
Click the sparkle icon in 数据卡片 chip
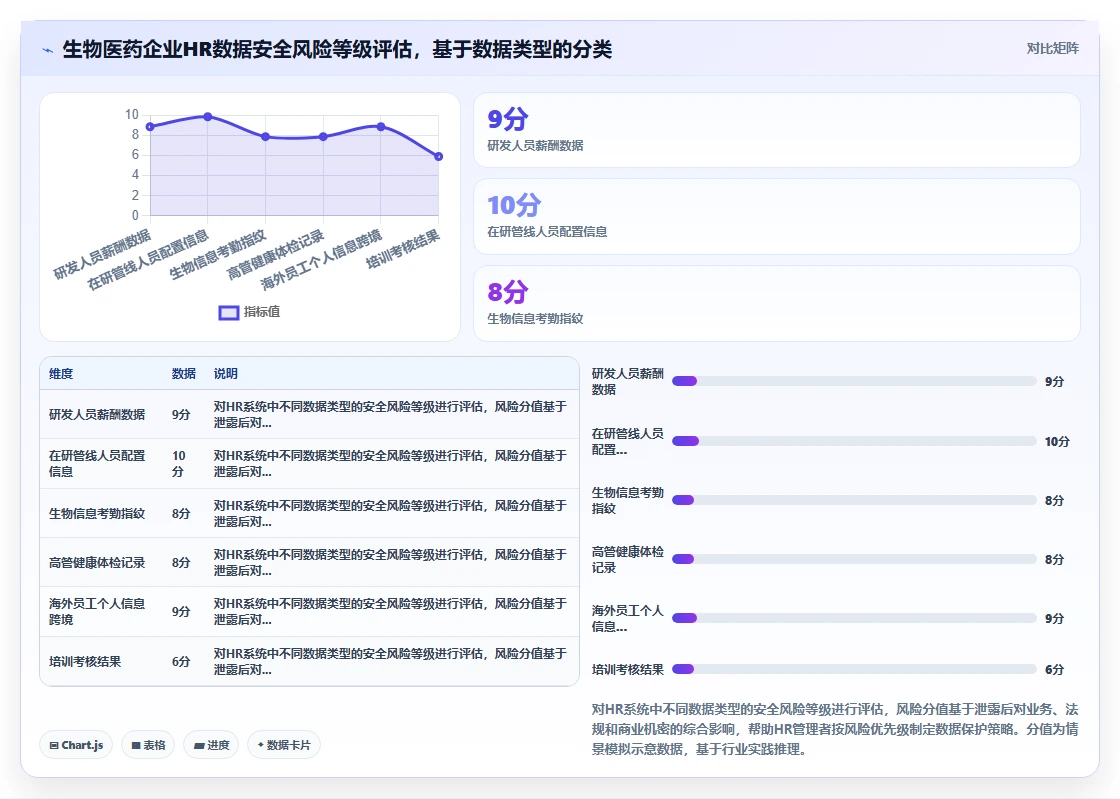click(x=261, y=745)
